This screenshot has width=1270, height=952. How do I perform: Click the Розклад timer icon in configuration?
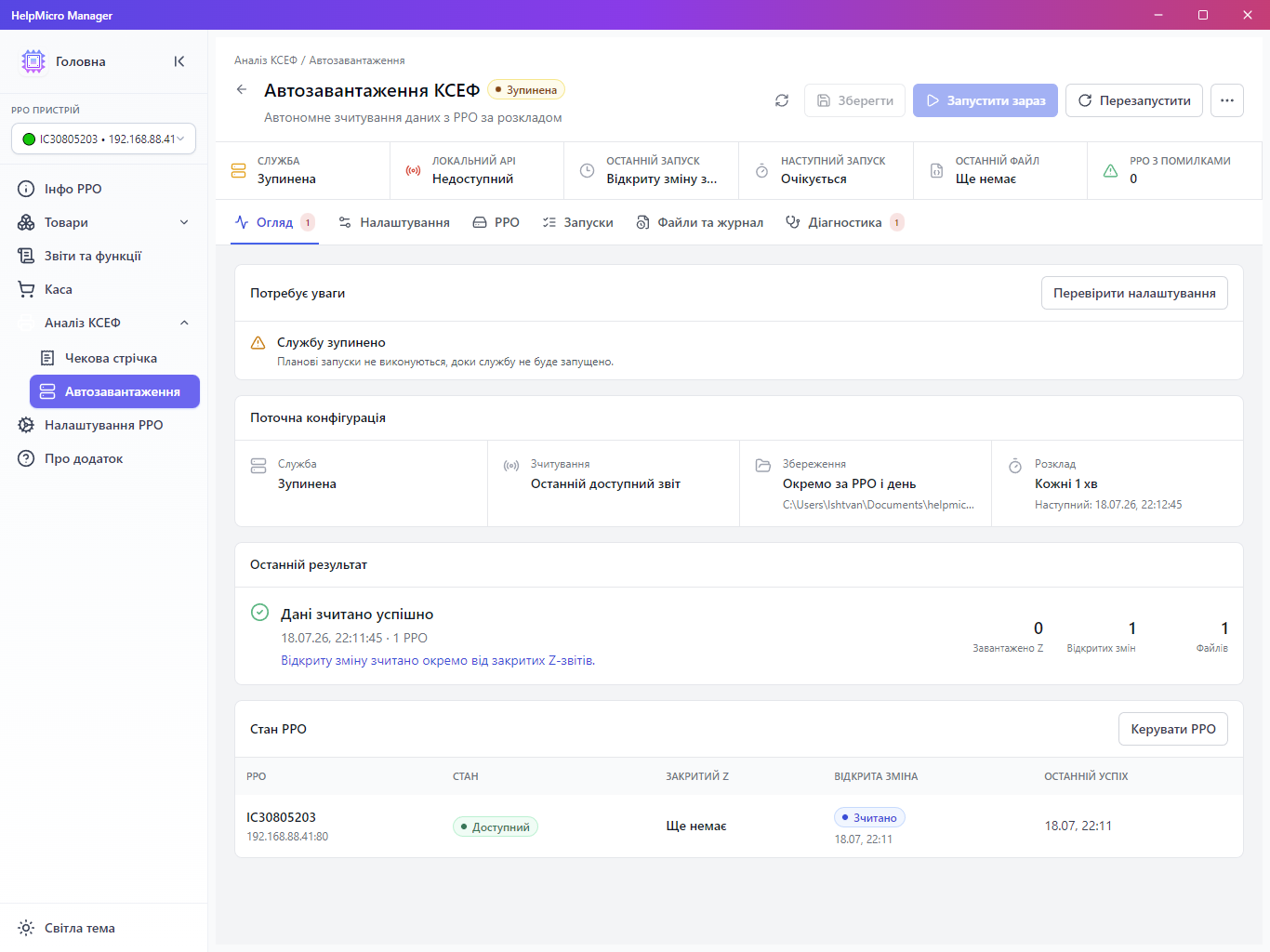point(1015,465)
